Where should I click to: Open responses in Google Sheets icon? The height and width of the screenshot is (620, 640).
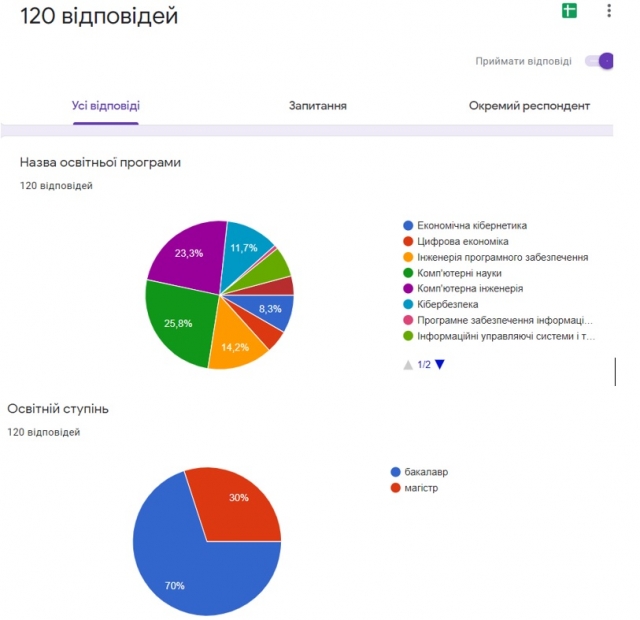(569, 11)
